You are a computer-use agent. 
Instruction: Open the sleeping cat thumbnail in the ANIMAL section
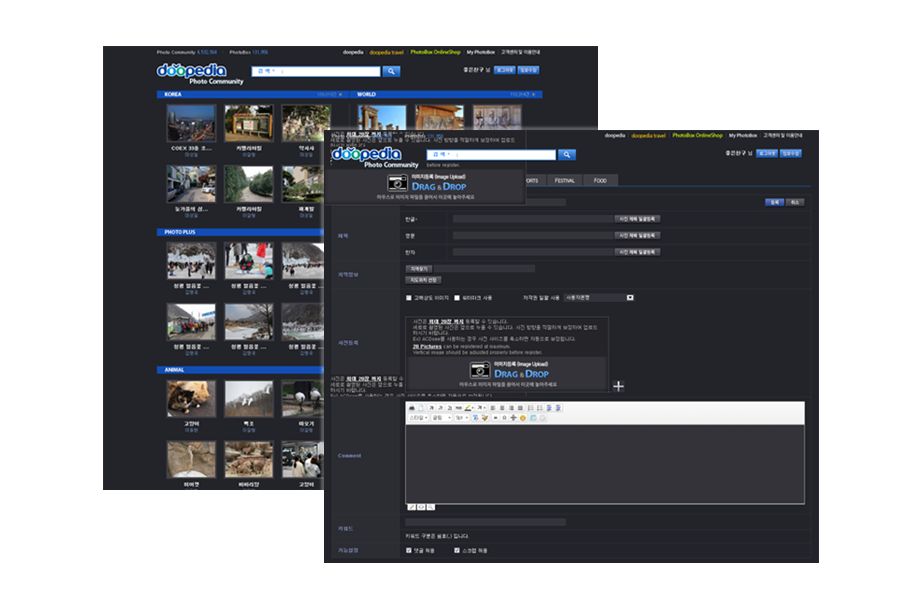tap(191, 398)
